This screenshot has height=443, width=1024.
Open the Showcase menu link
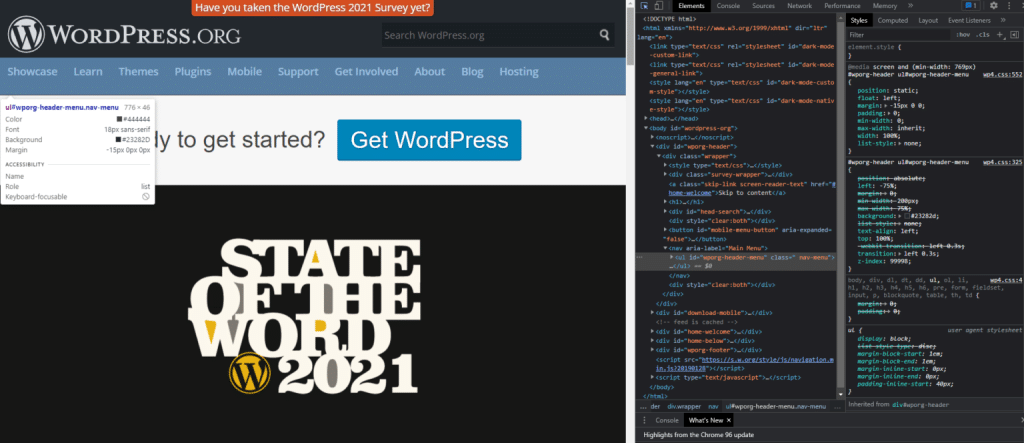[33, 72]
